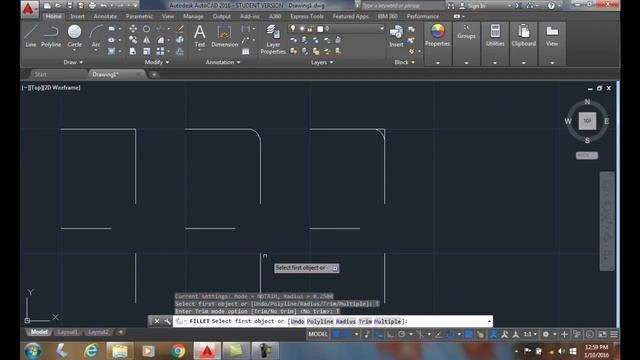Screen dimensions: 640x360
Task: Activate the Arc tool
Action: [x=96, y=36]
